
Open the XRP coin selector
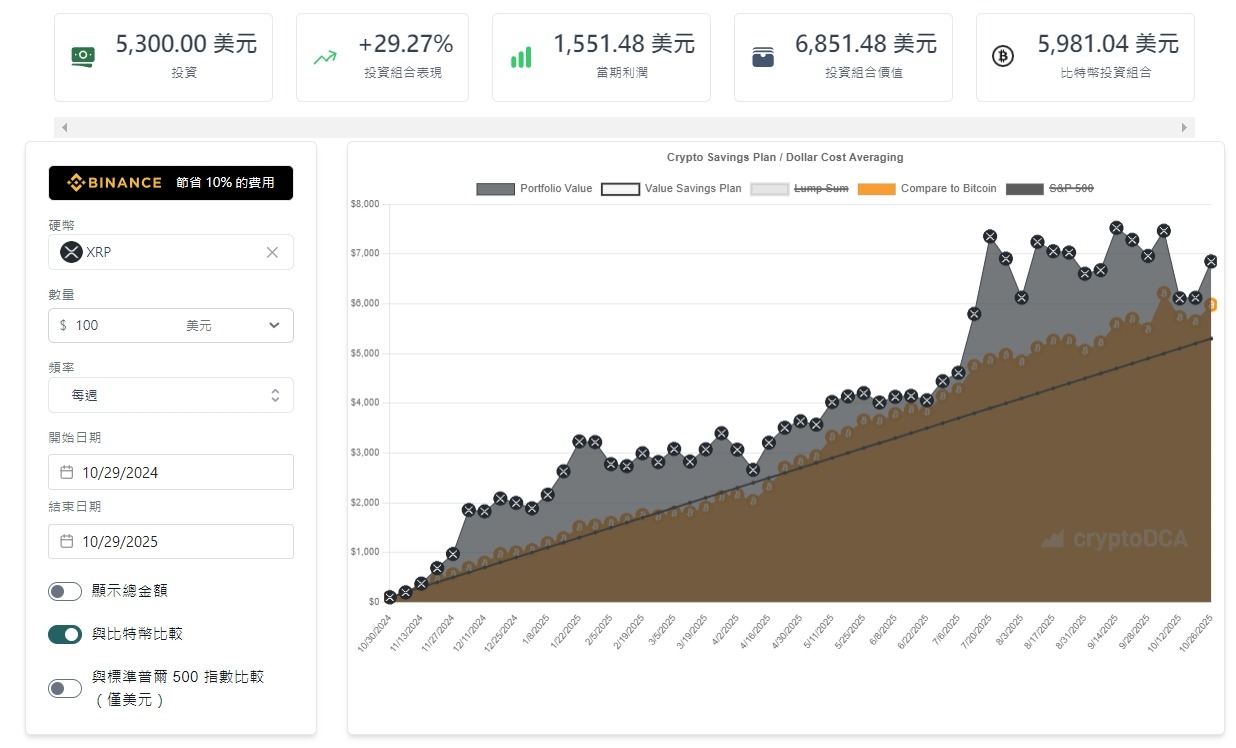[x=160, y=252]
